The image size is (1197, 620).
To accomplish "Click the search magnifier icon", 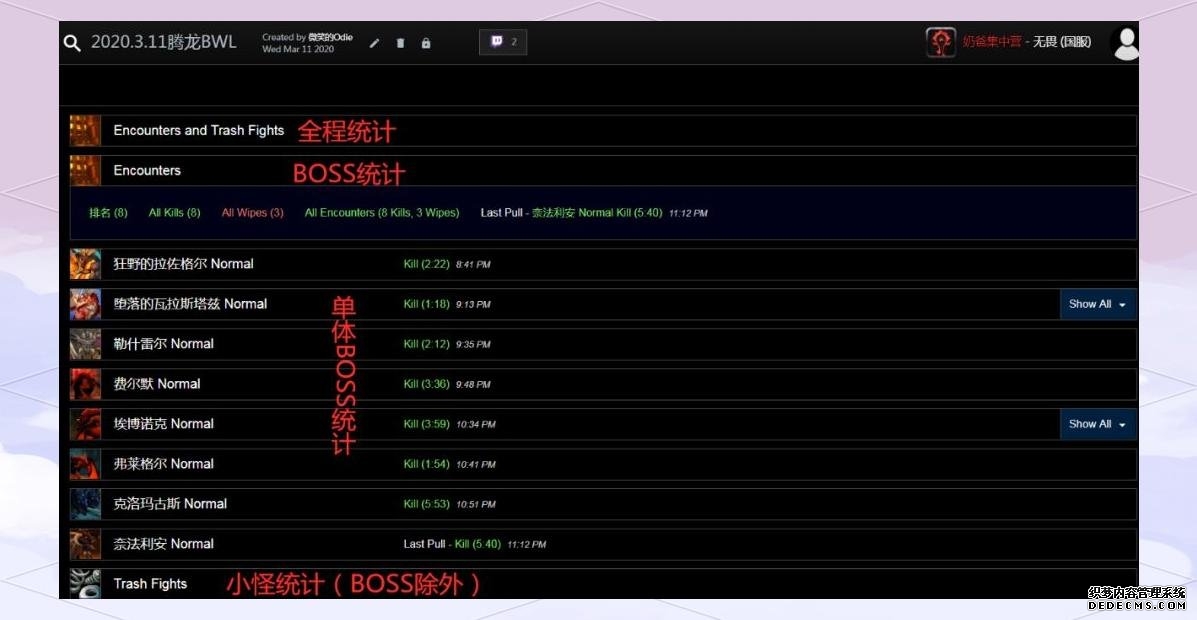I will (72, 43).
